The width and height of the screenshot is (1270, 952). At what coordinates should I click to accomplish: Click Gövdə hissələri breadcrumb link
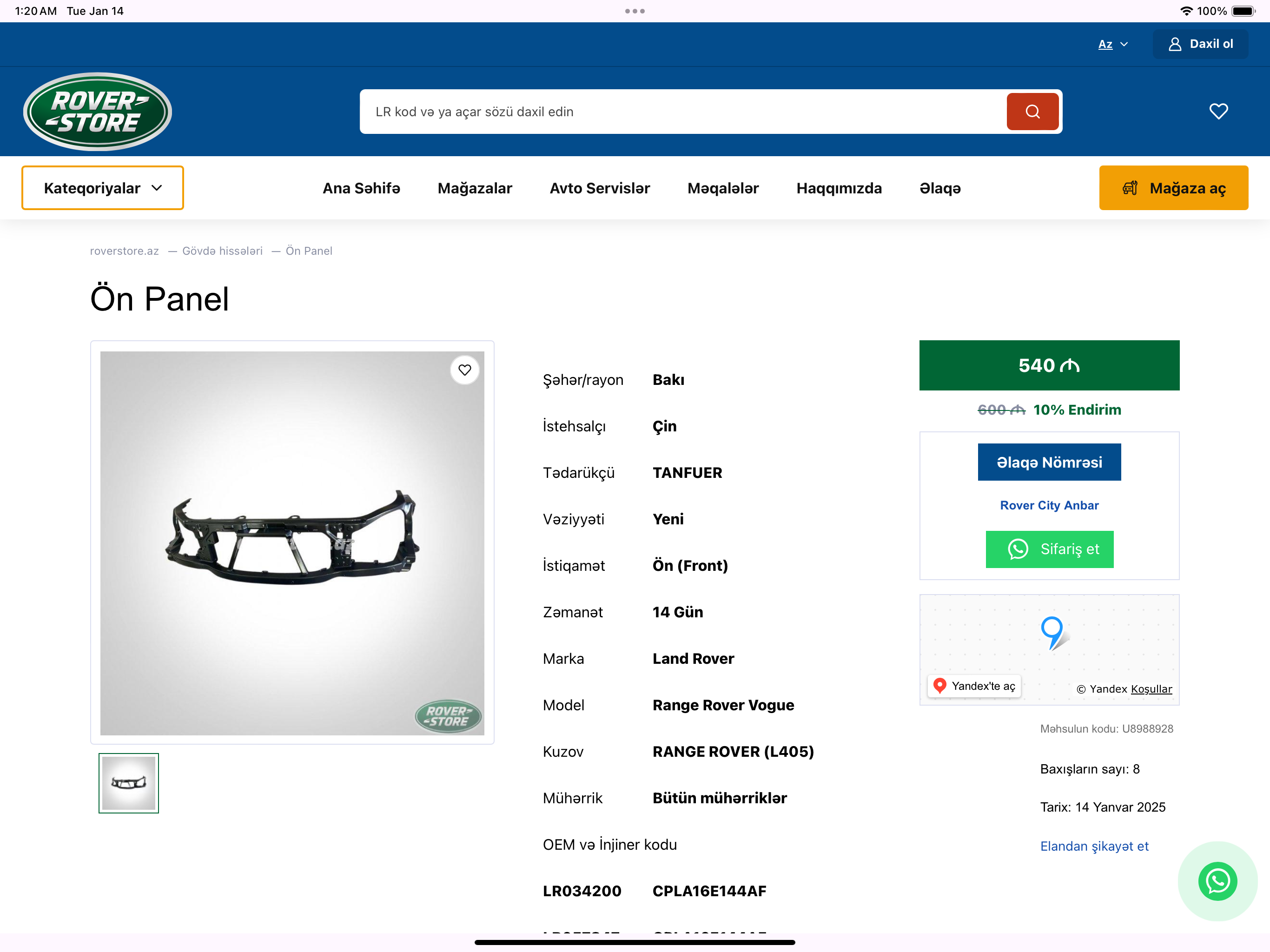click(222, 251)
